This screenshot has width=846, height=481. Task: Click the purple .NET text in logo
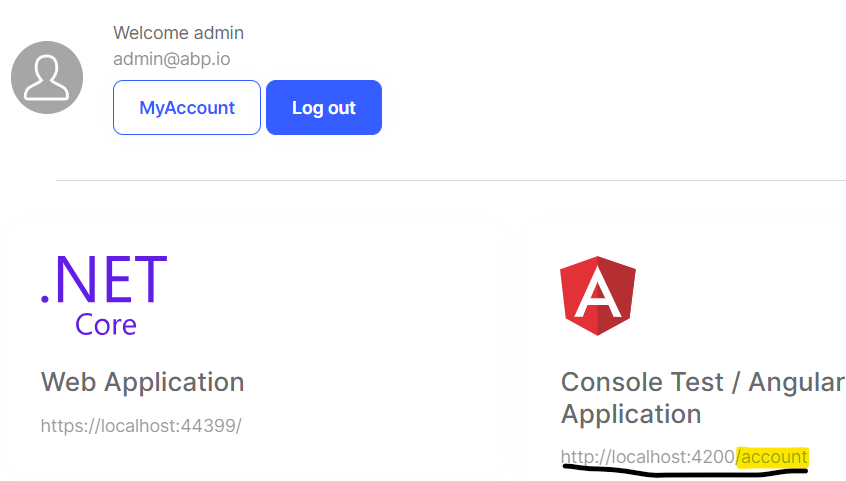click(104, 280)
